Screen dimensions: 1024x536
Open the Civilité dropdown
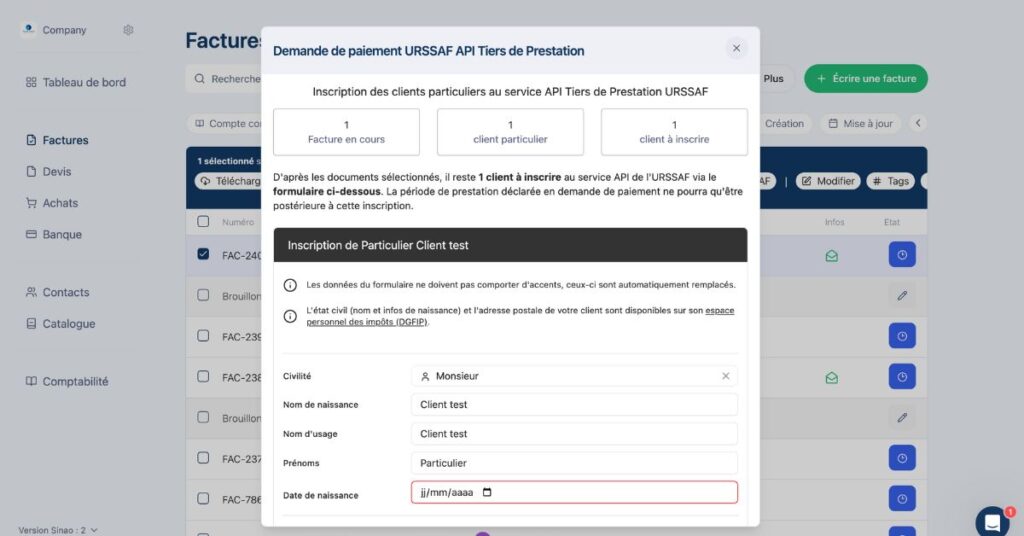[565, 376]
